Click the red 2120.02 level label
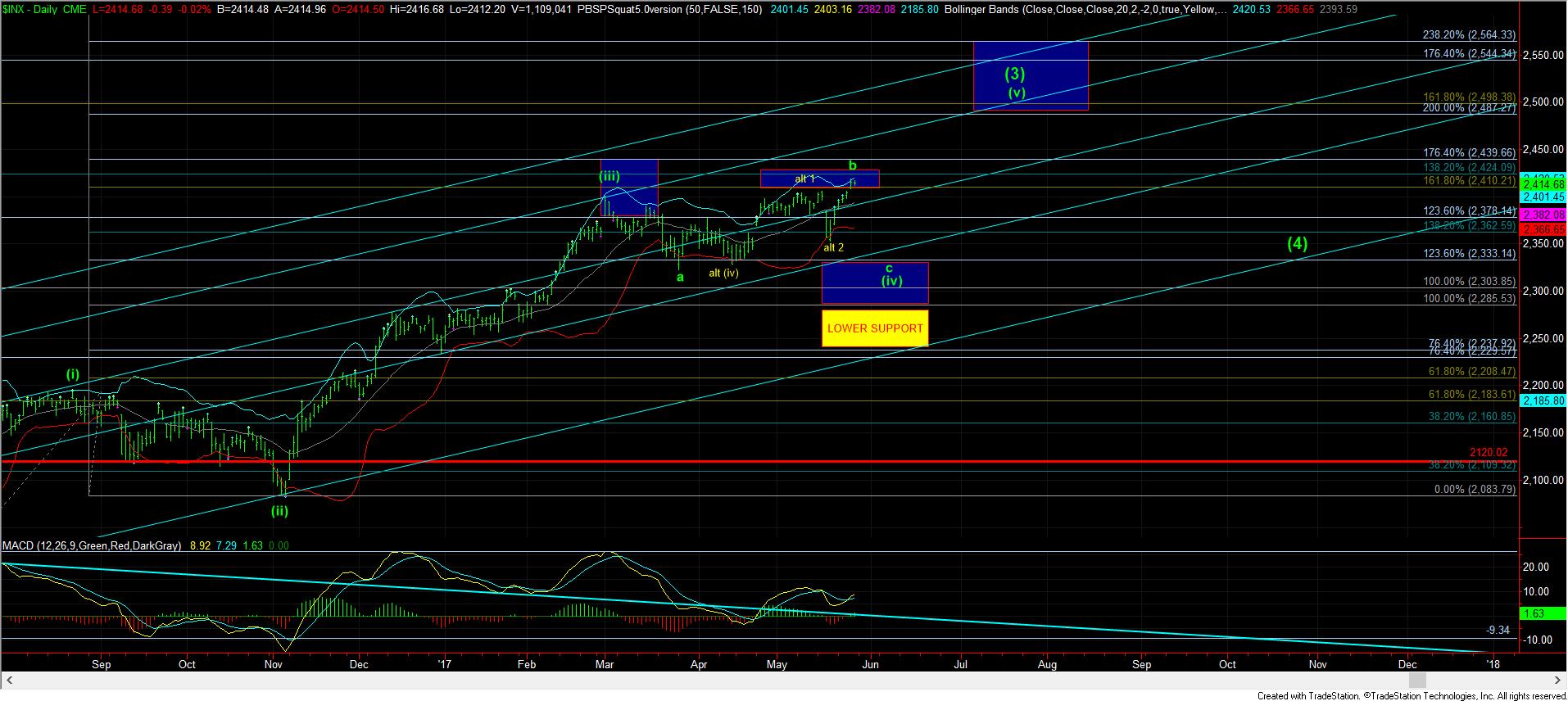This screenshot has width=1568, height=701. (x=1488, y=452)
